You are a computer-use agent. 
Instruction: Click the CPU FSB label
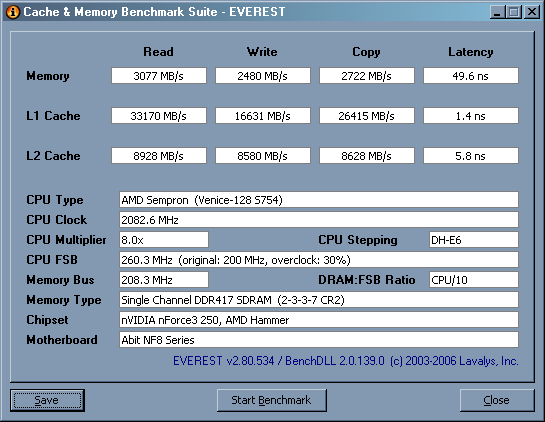point(52,260)
